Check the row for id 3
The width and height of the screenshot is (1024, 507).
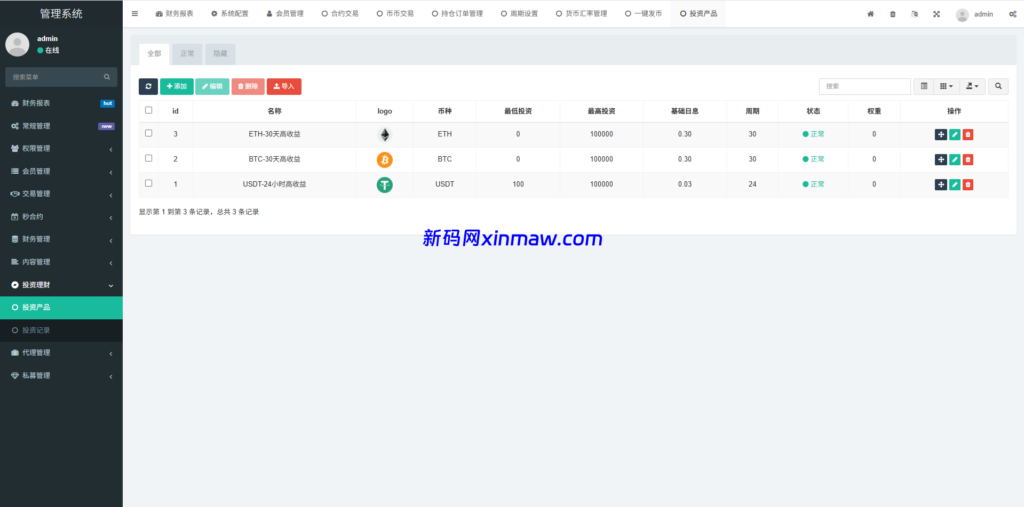(148, 133)
